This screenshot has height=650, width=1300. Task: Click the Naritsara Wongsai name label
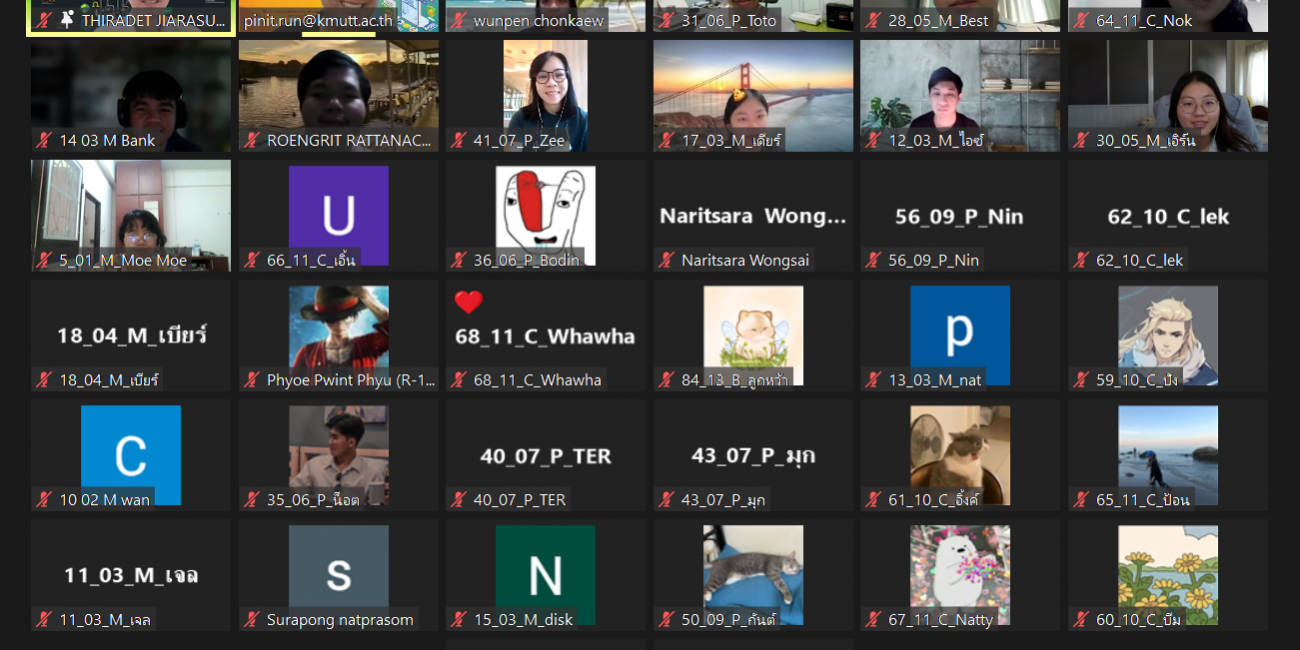pos(745,260)
